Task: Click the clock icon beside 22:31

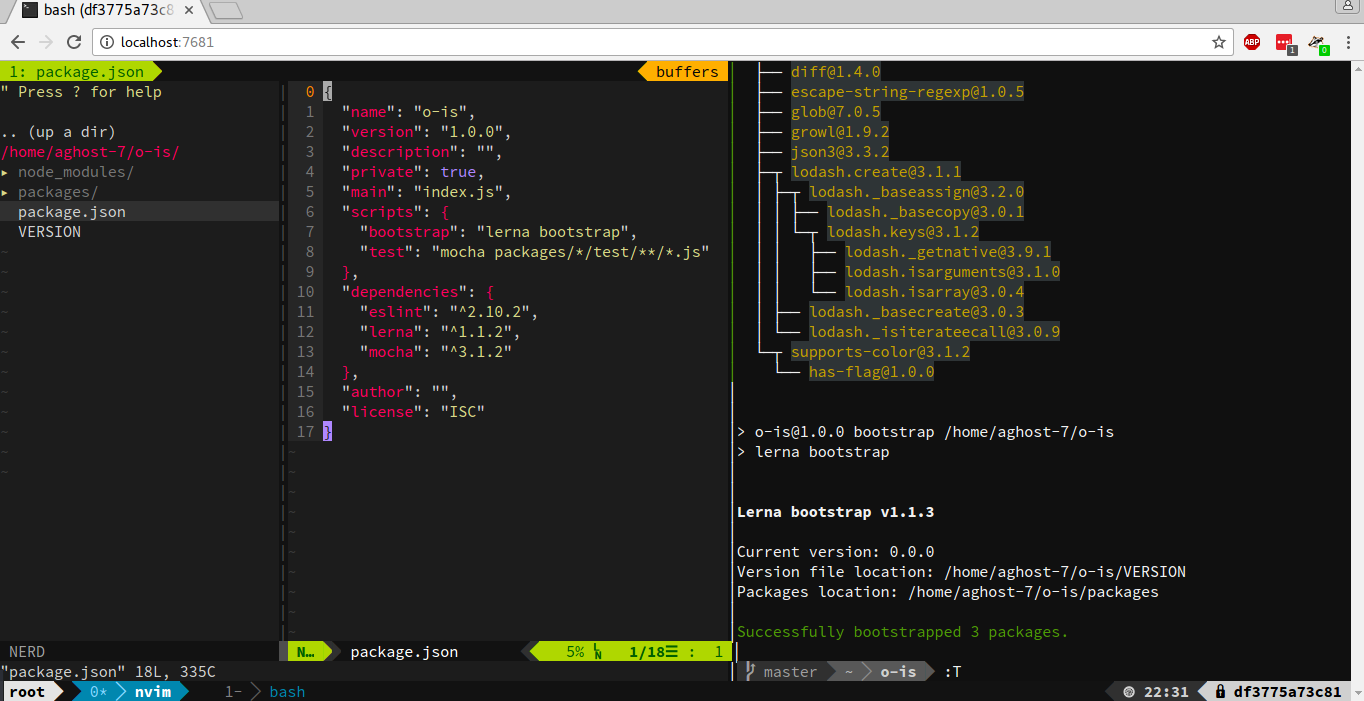Action: tap(1129, 692)
